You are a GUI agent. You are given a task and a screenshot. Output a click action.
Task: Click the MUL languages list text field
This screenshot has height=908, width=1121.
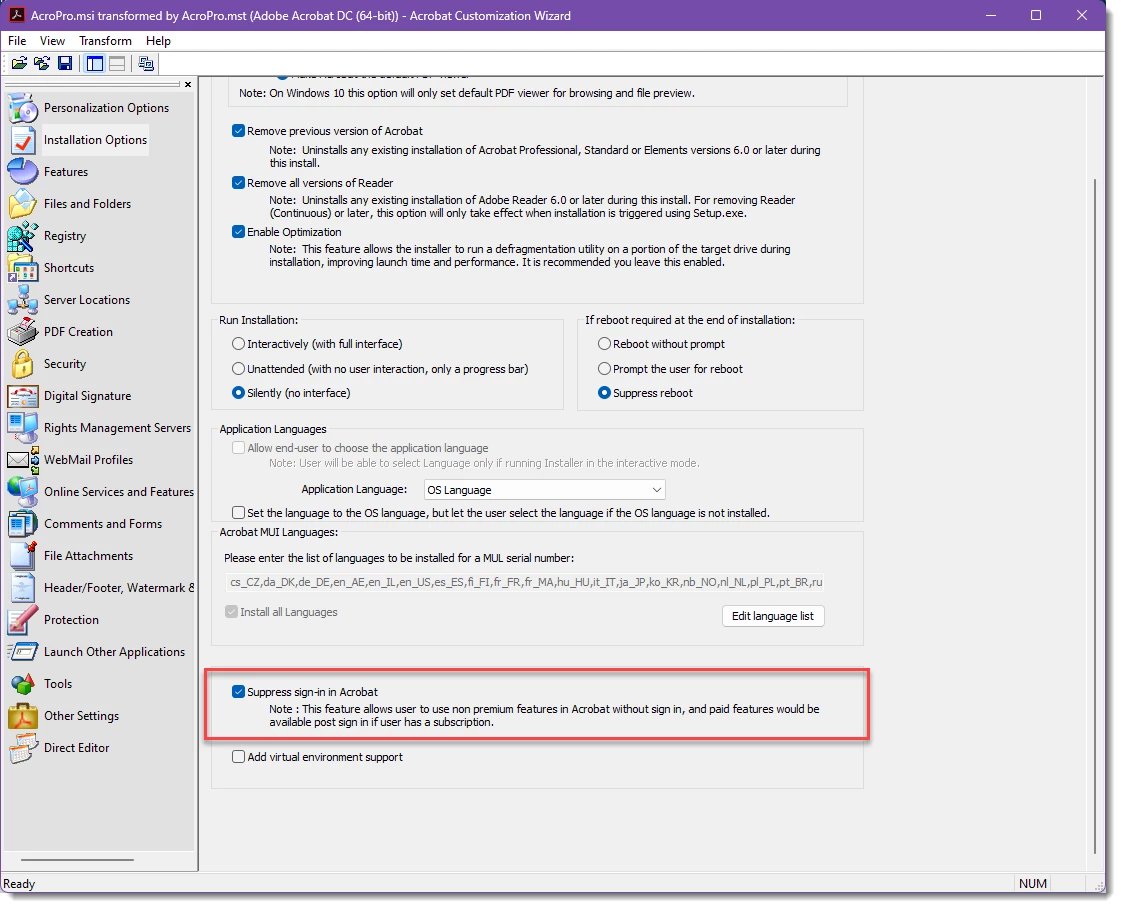pos(525,582)
